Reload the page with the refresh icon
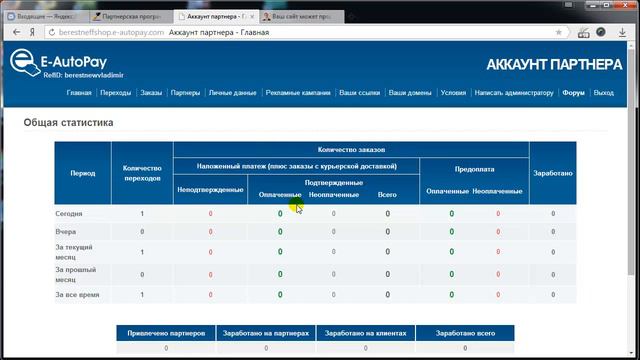Viewport: 640px width, 360px height. pos(52,32)
